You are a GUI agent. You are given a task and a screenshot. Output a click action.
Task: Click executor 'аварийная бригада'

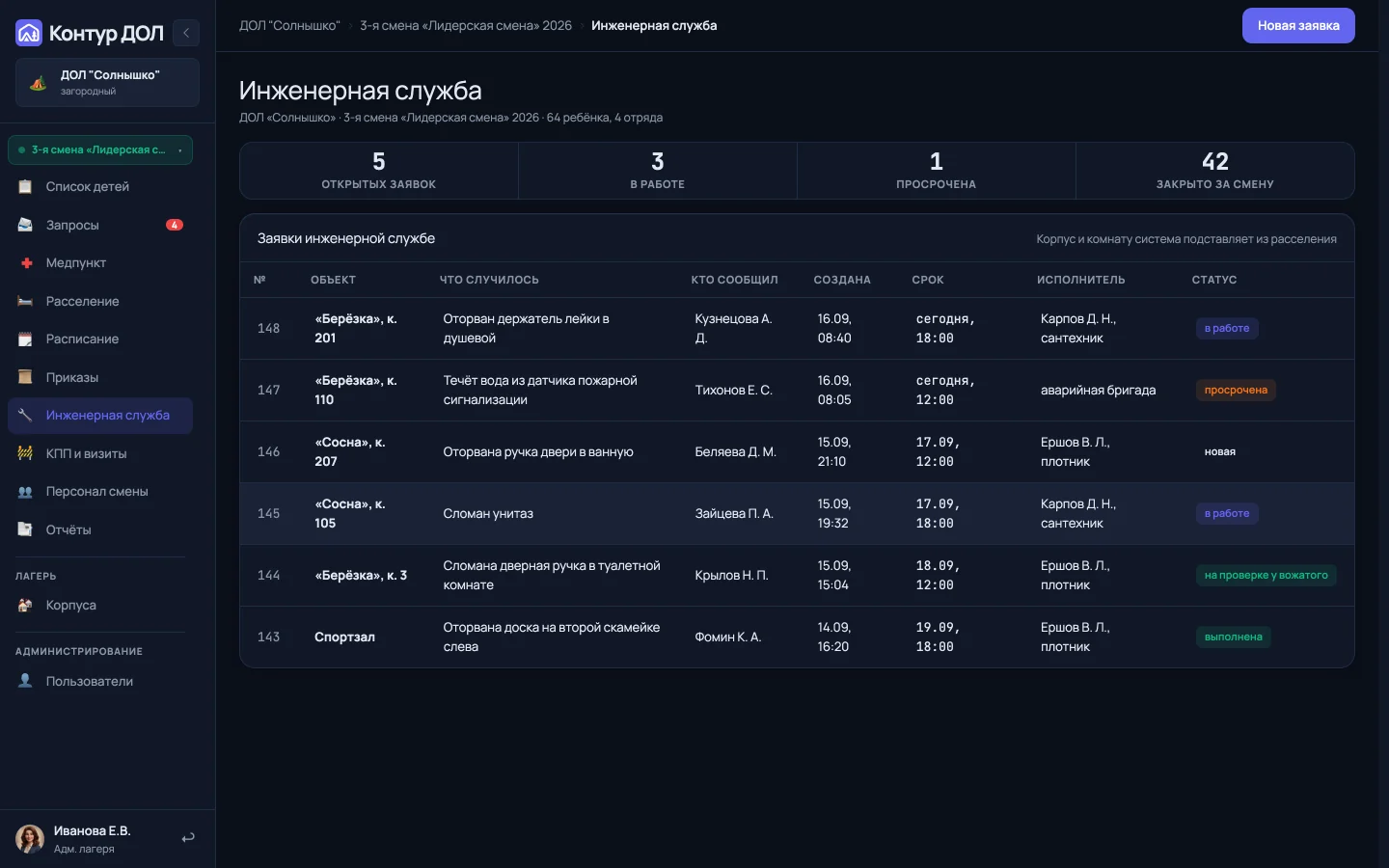1098,390
